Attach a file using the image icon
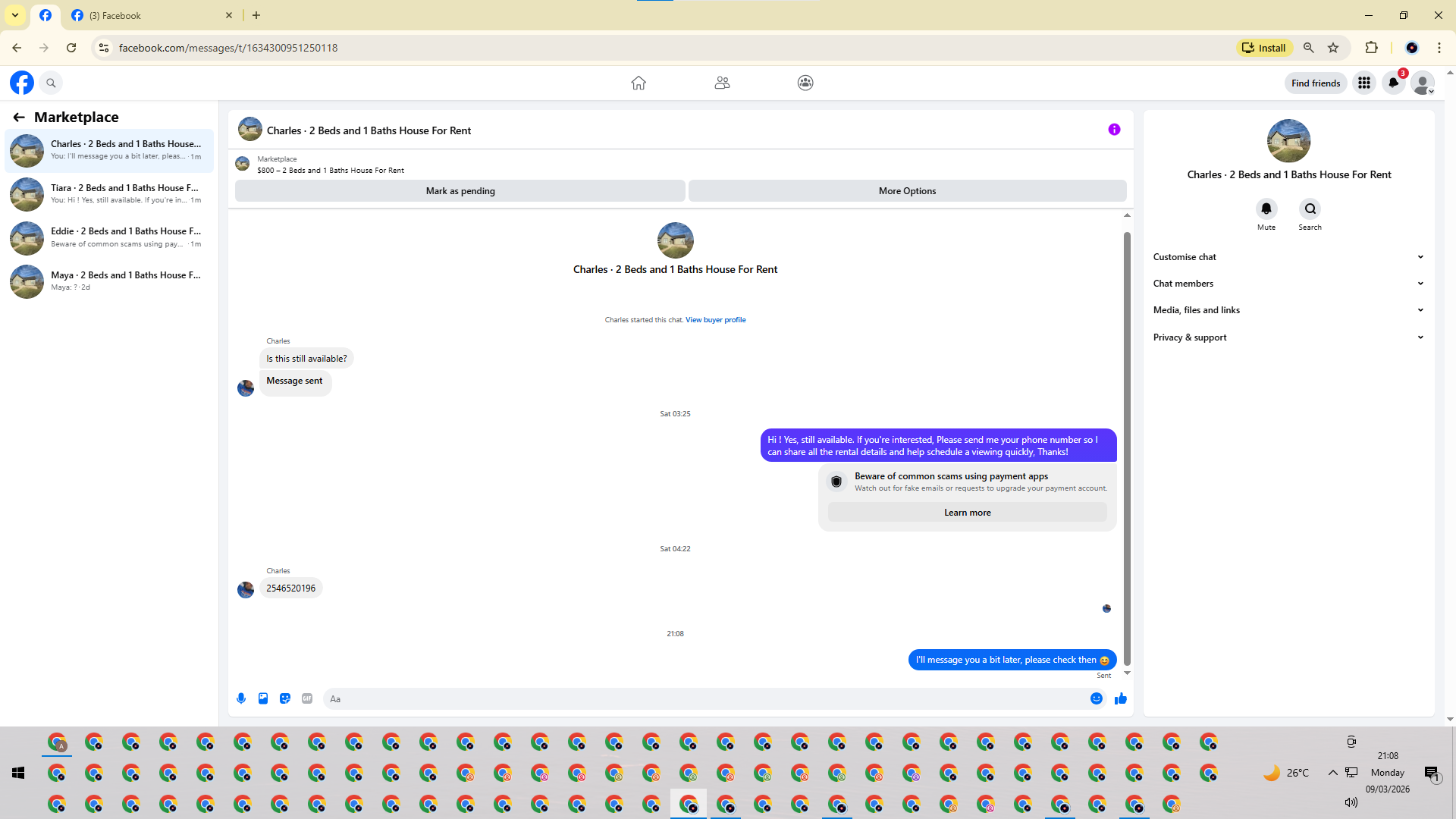Image resolution: width=1456 pixels, height=819 pixels. click(x=263, y=698)
